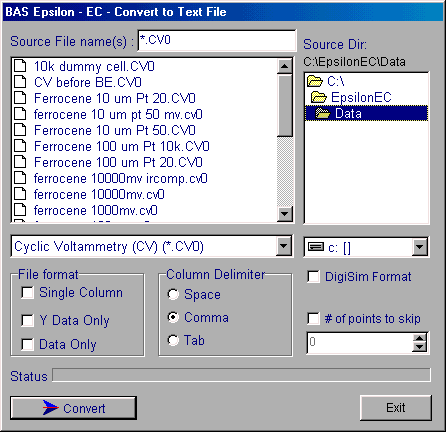Screen dimensions: 446x432
Task: Enable Single Column file format
Action: tap(27, 293)
